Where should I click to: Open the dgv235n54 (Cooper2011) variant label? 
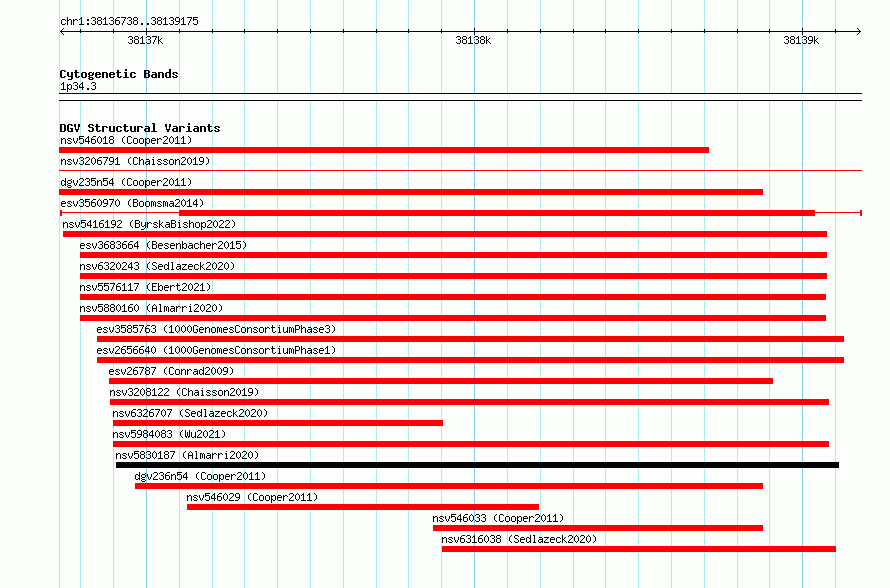(x=126, y=182)
